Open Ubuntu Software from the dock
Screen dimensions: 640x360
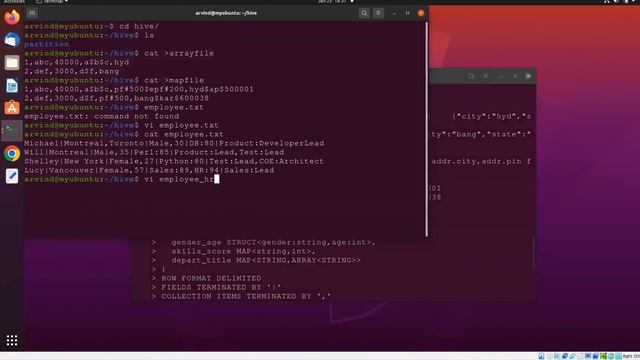(x=12, y=108)
